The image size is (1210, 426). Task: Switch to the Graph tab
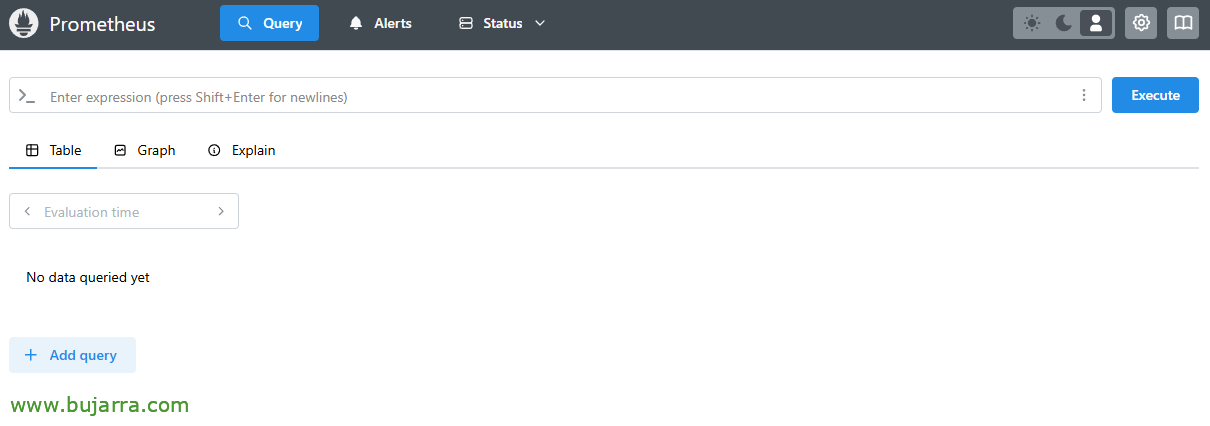click(x=145, y=150)
